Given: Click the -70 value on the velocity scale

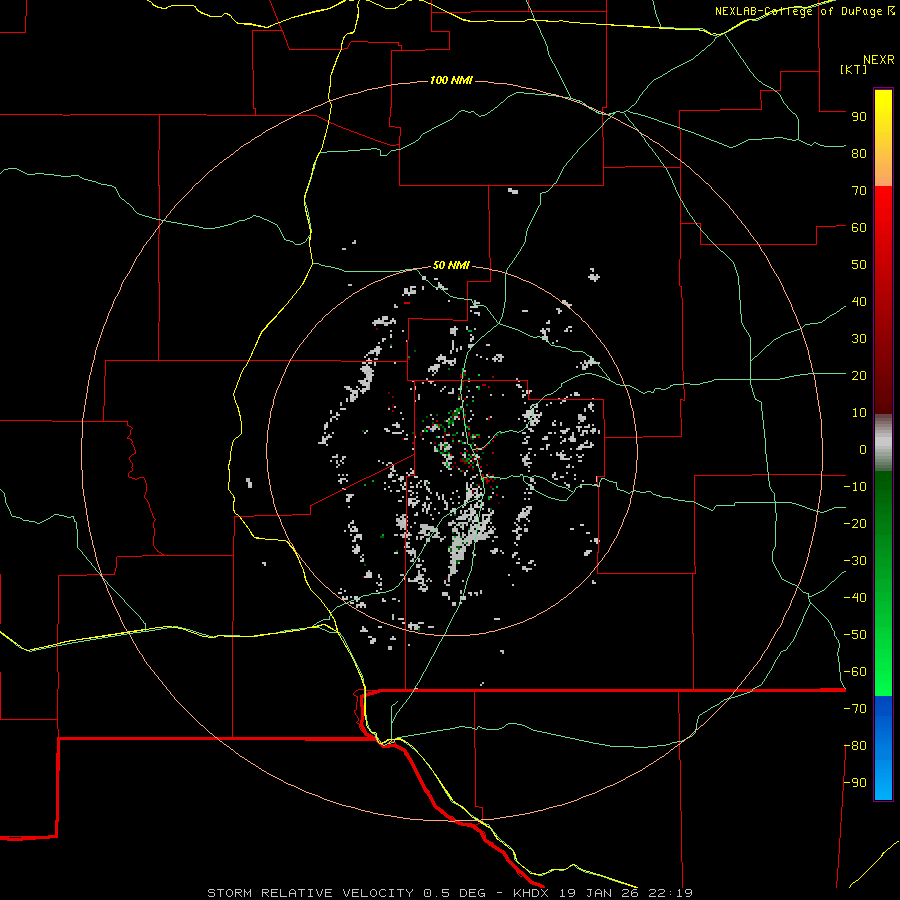Looking at the screenshot, I should click(855, 709).
